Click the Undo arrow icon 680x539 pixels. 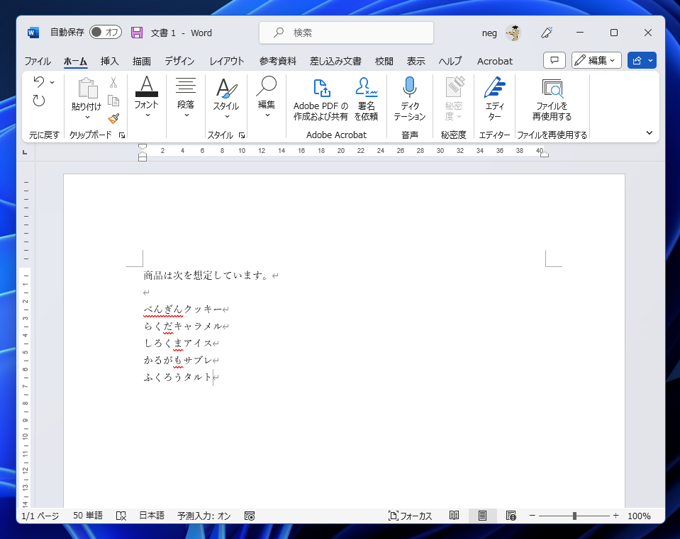point(39,82)
